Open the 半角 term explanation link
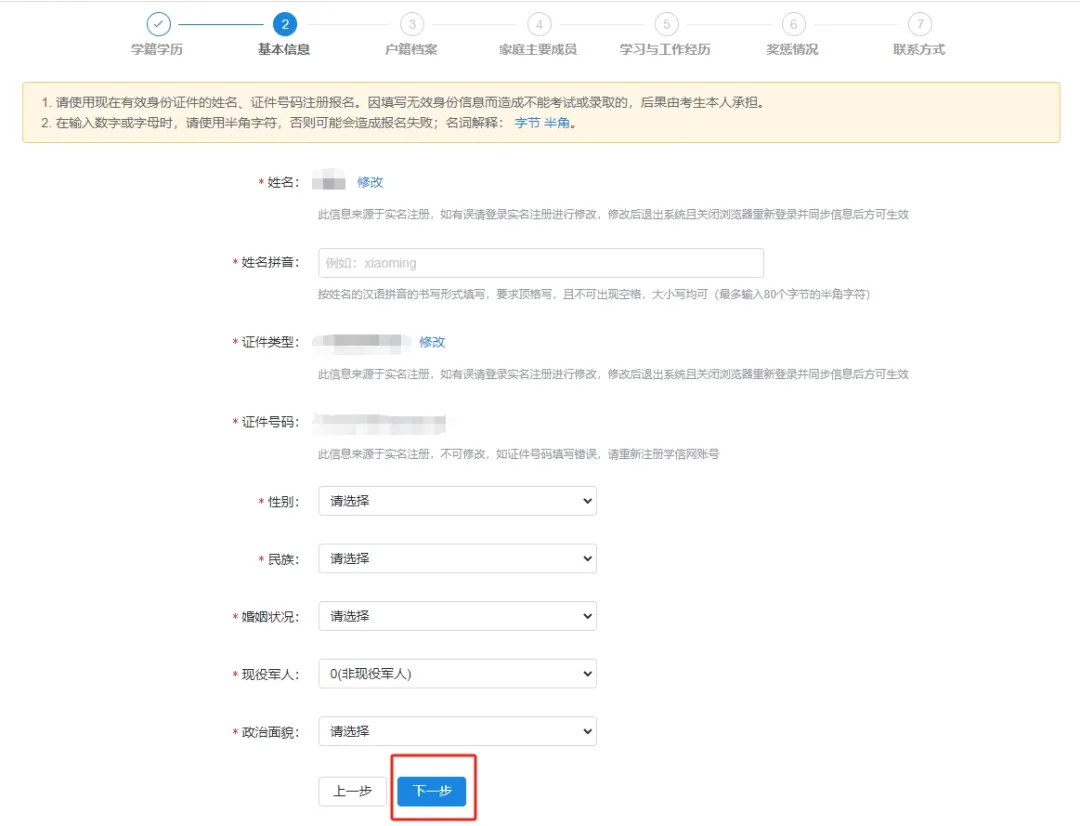Image resolution: width=1080 pixels, height=826 pixels. coord(557,123)
